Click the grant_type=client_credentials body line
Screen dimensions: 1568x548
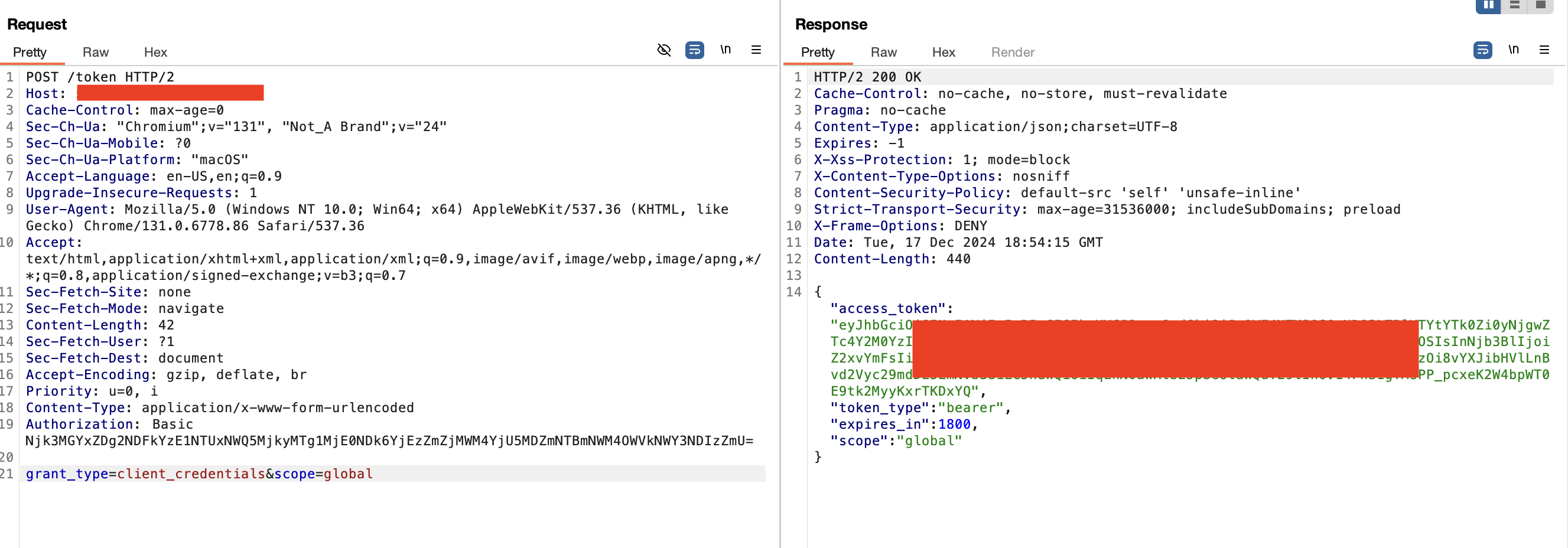[x=199, y=474]
